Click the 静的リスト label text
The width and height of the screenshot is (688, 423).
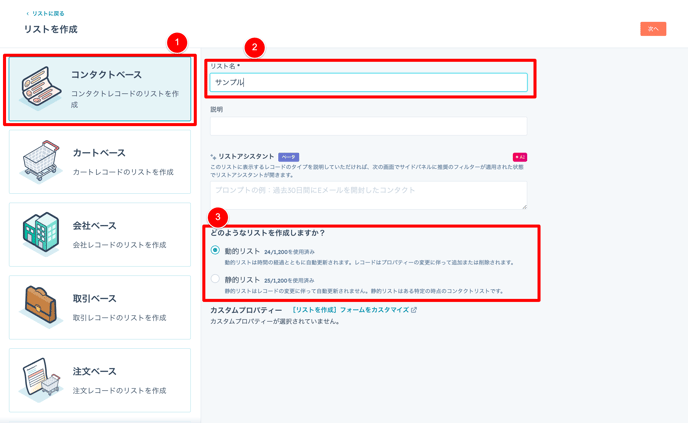242,280
